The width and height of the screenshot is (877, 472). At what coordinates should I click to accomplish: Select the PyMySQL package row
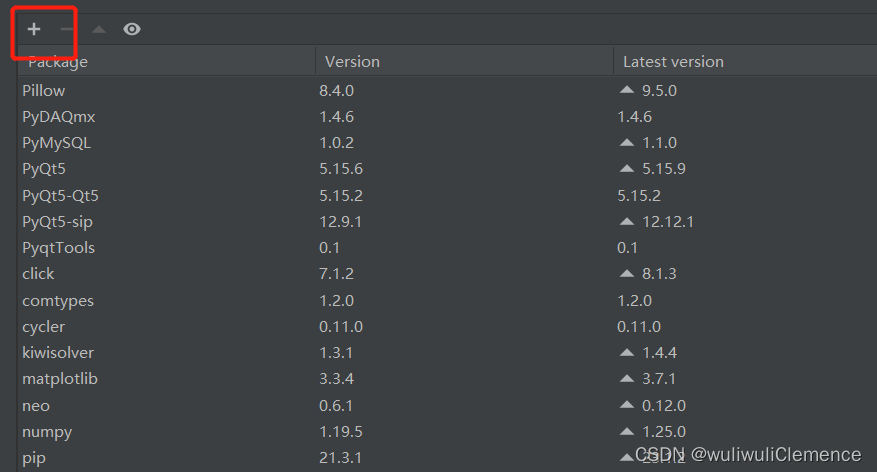tap(447, 143)
